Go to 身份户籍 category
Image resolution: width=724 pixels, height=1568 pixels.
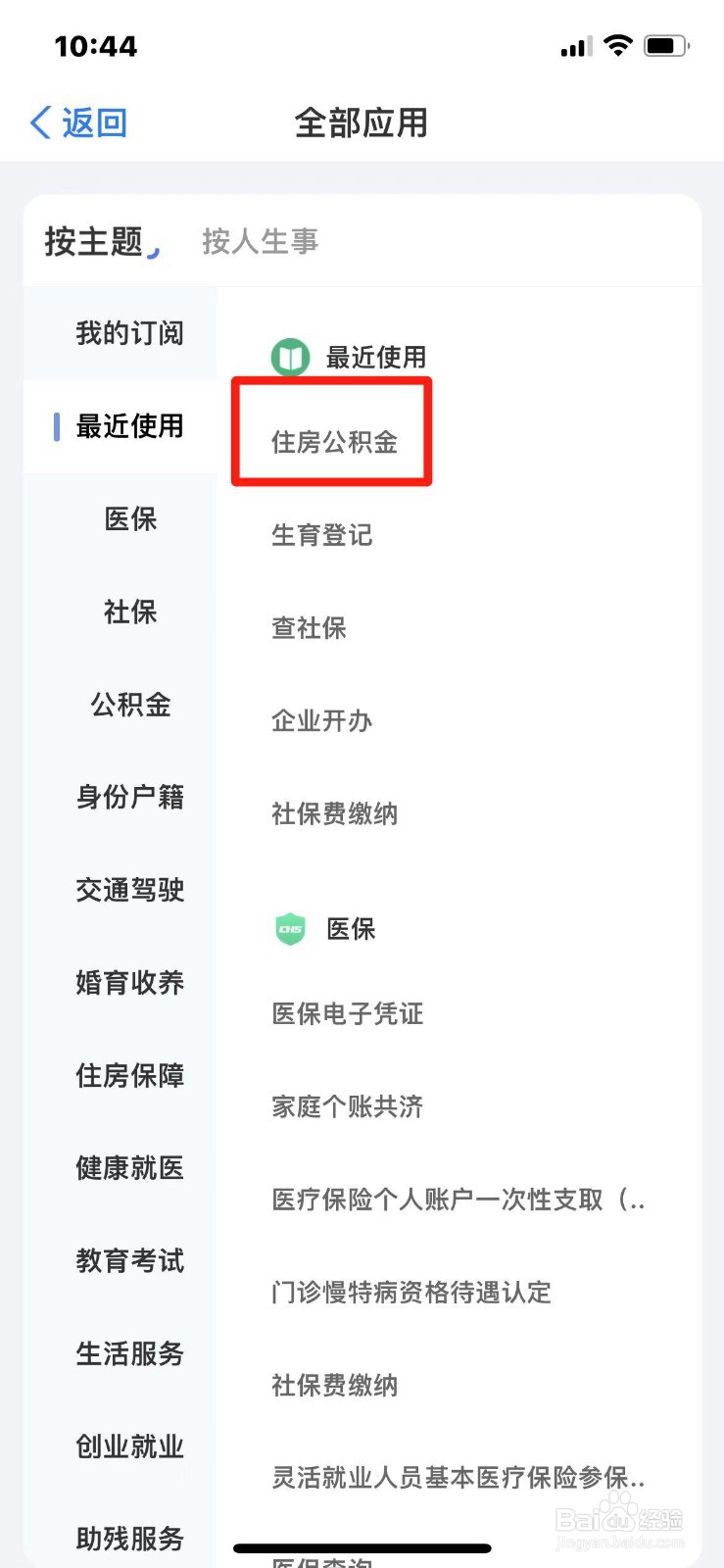(130, 797)
